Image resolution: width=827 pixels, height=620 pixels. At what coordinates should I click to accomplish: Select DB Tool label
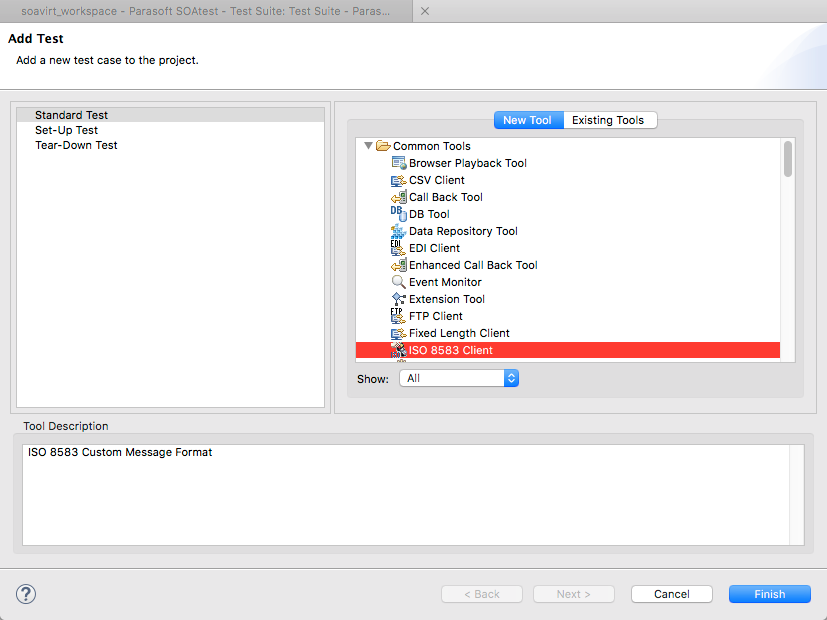[x=429, y=214]
